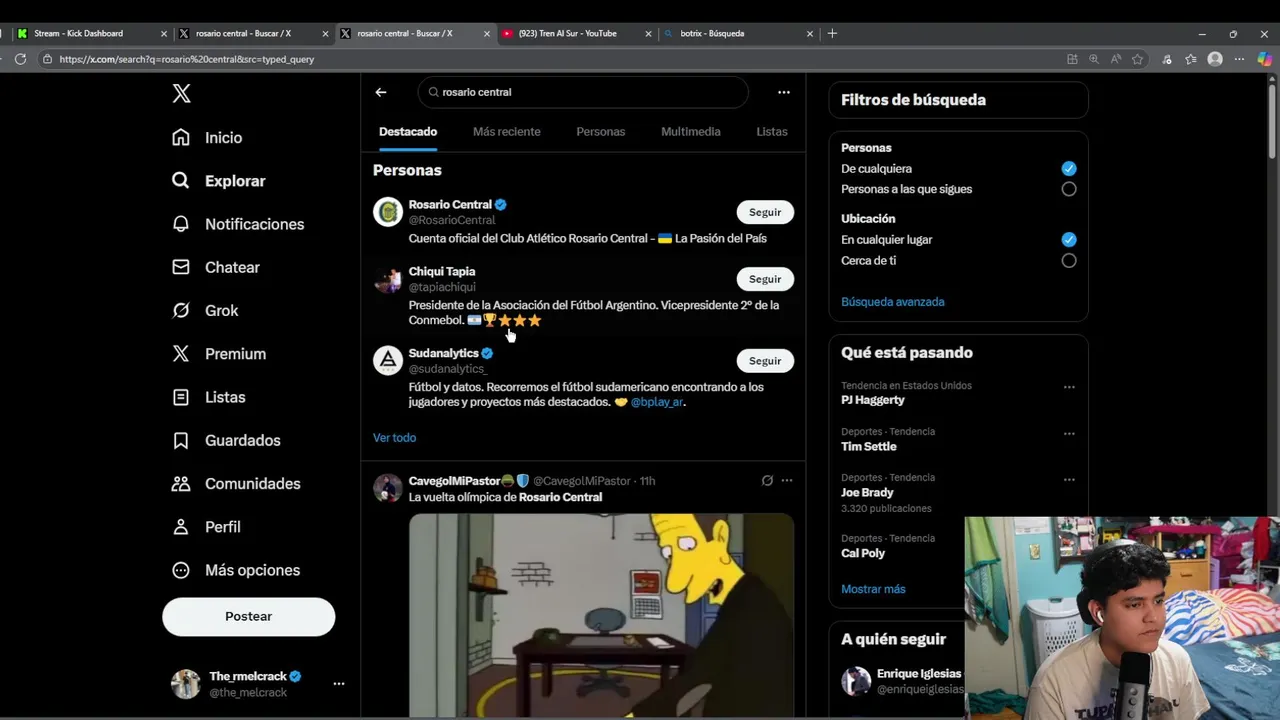
Task: Open the Copilot icon in browser toolbar
Action: (x=1265, y=59)
